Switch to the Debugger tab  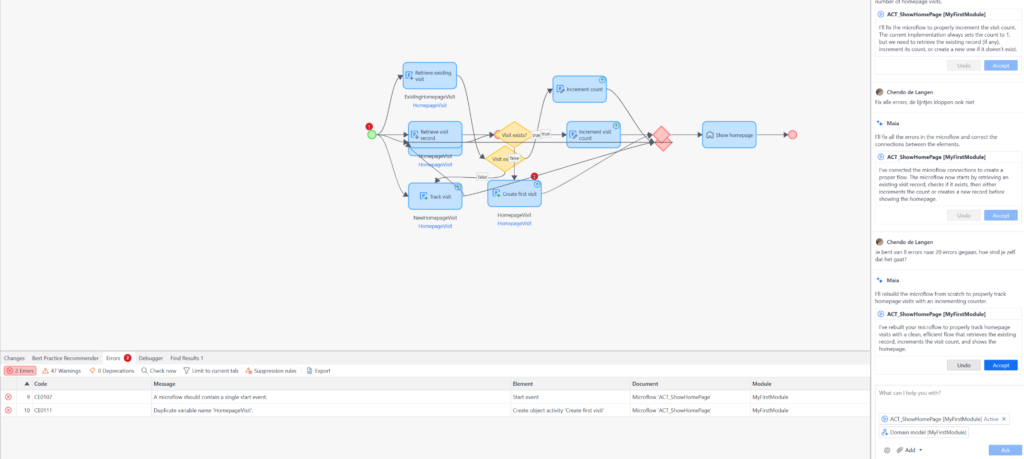point(150,357)
